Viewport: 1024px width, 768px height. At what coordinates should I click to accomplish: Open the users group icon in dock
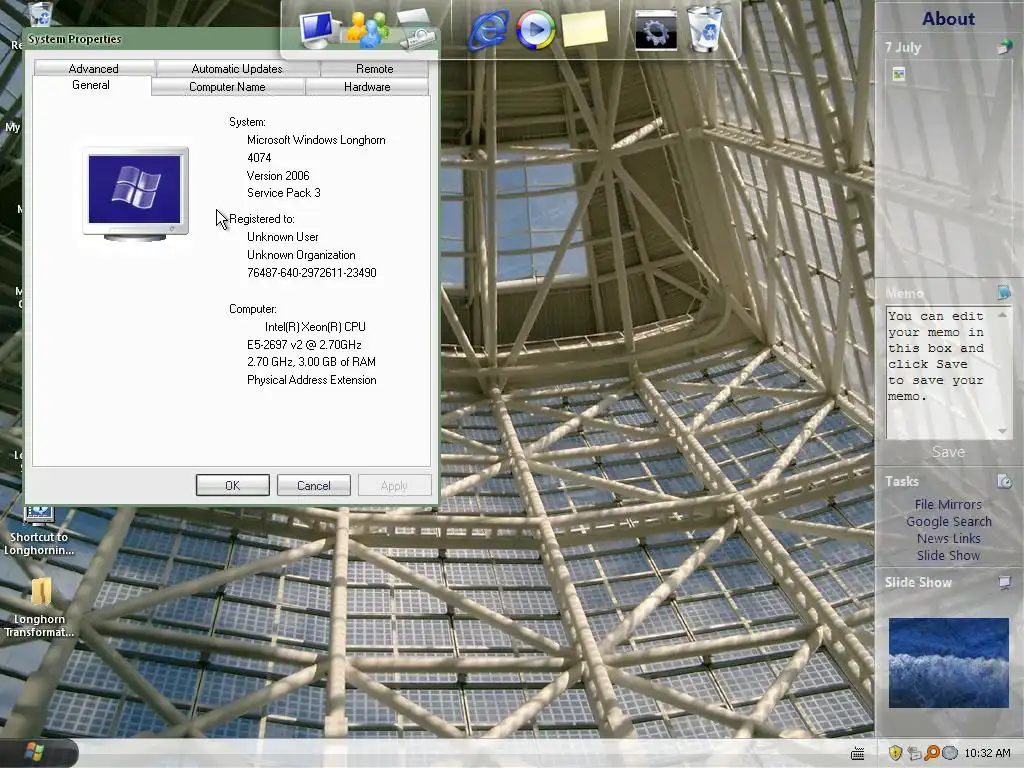click(x=368, y=29)
